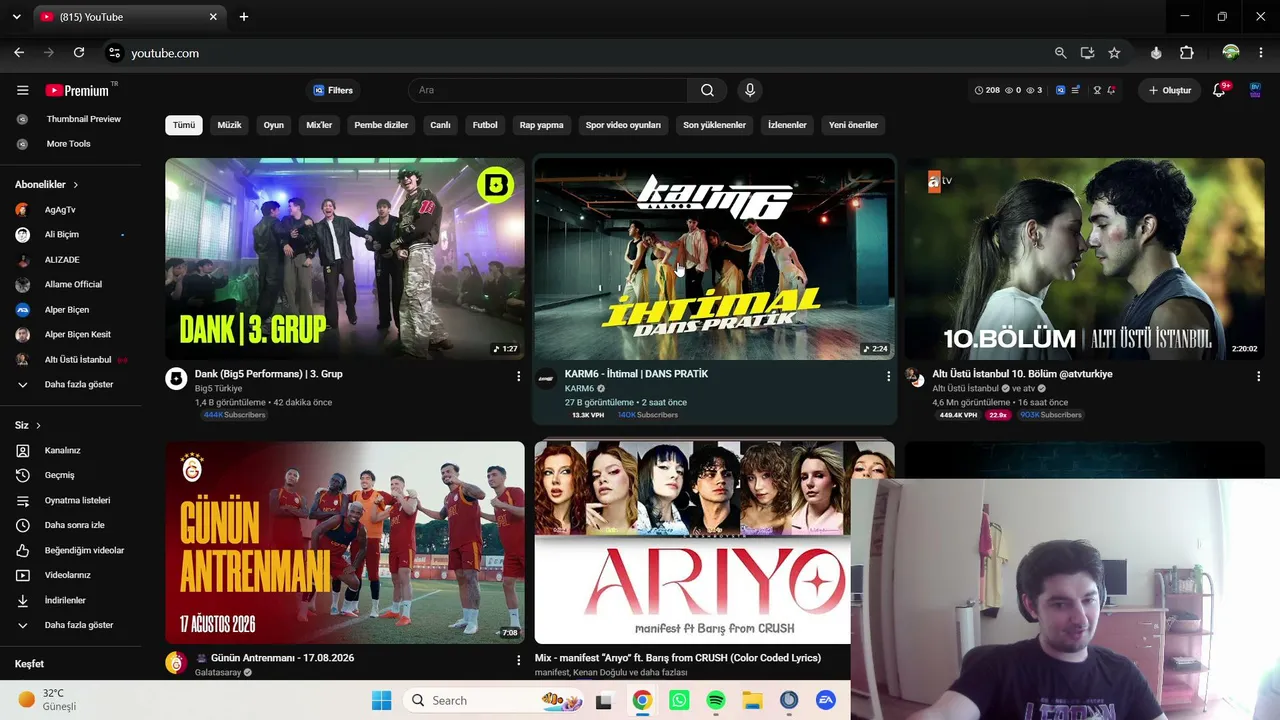Image resolution: width=1280 pixels, height=720 pixels.
Task: Bookmark this page with the star icon
Action: click(1114, 53)
